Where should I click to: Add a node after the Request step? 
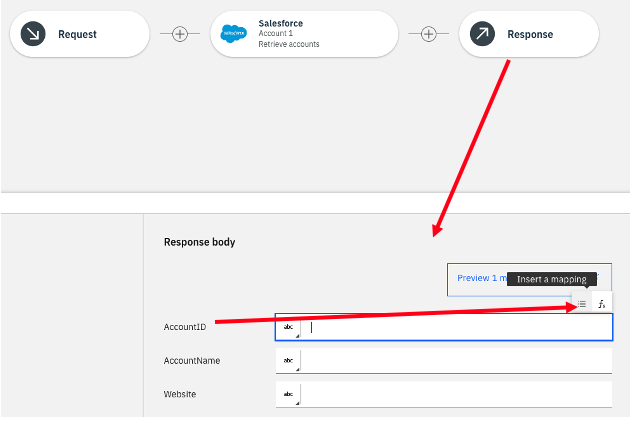[180, 34]
